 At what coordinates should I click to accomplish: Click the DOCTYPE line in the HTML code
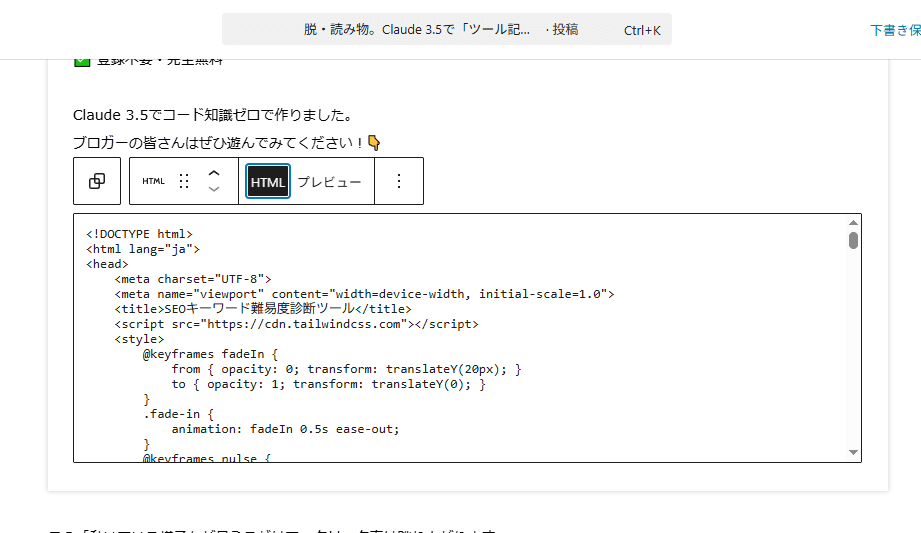(x=139, y=234)
